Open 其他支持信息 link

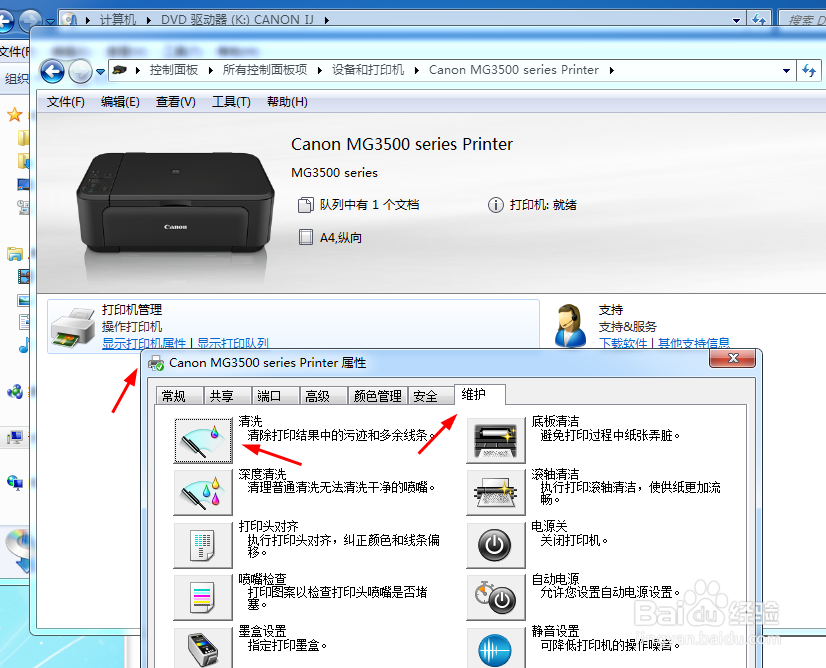[694, 343]
